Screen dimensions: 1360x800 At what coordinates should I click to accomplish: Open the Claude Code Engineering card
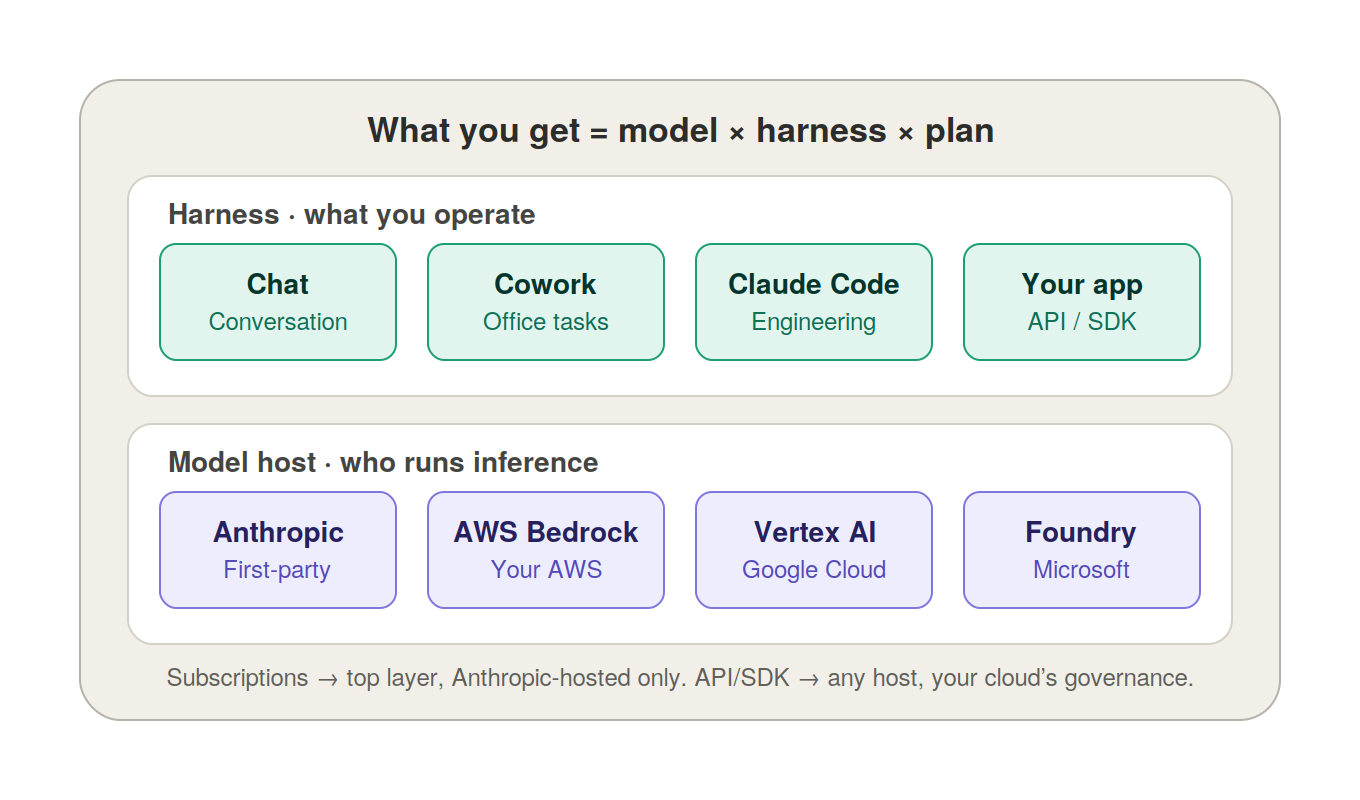(x=814, y=302)
